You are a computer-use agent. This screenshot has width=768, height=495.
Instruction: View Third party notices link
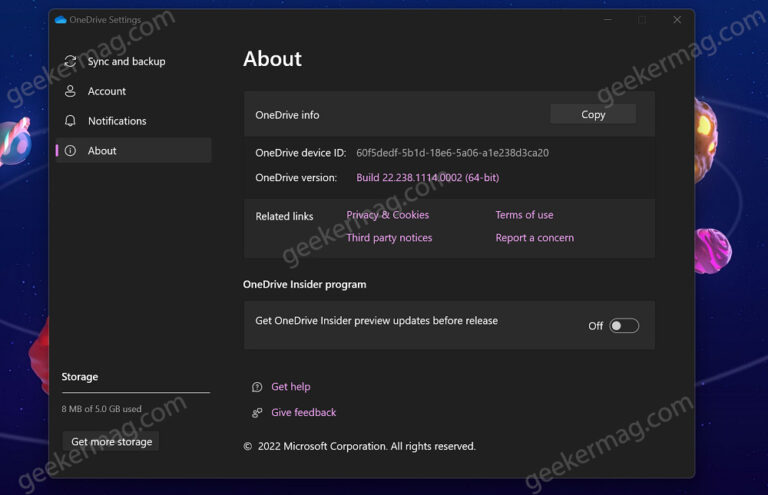pyautogui.click(x=389, y=238)
